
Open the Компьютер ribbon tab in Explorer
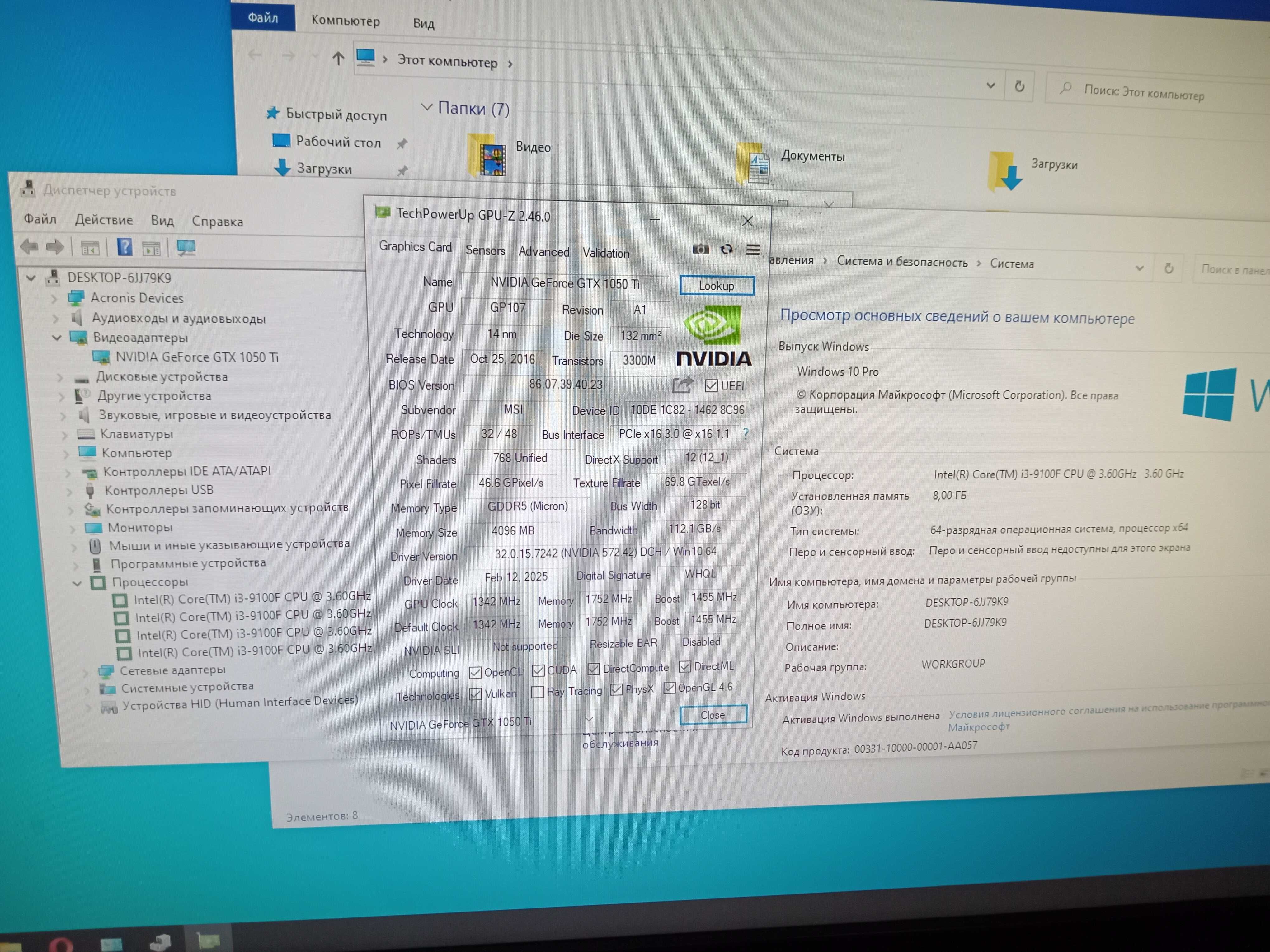tap(346, 21)
